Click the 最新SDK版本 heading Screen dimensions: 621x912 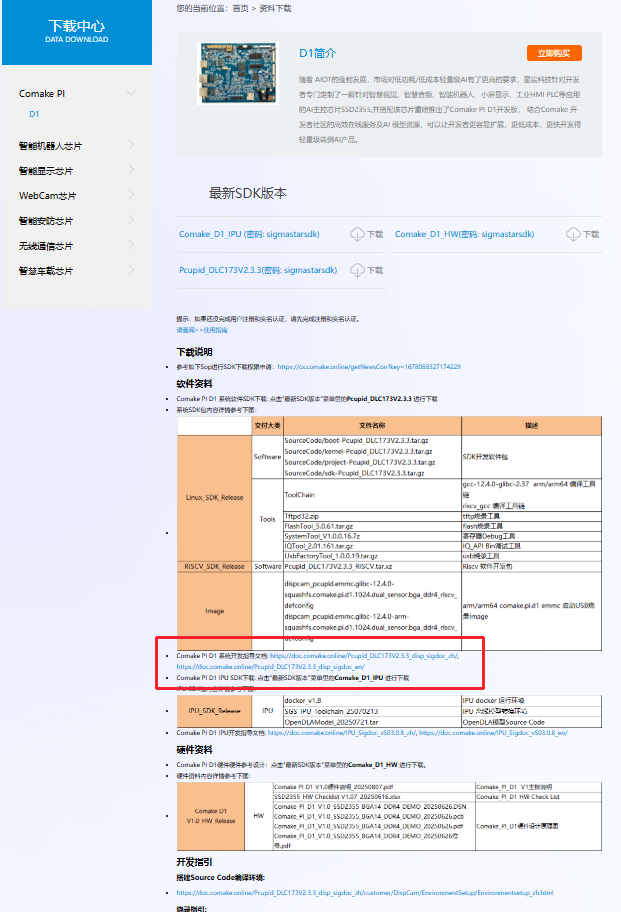(x=248, y=193)
